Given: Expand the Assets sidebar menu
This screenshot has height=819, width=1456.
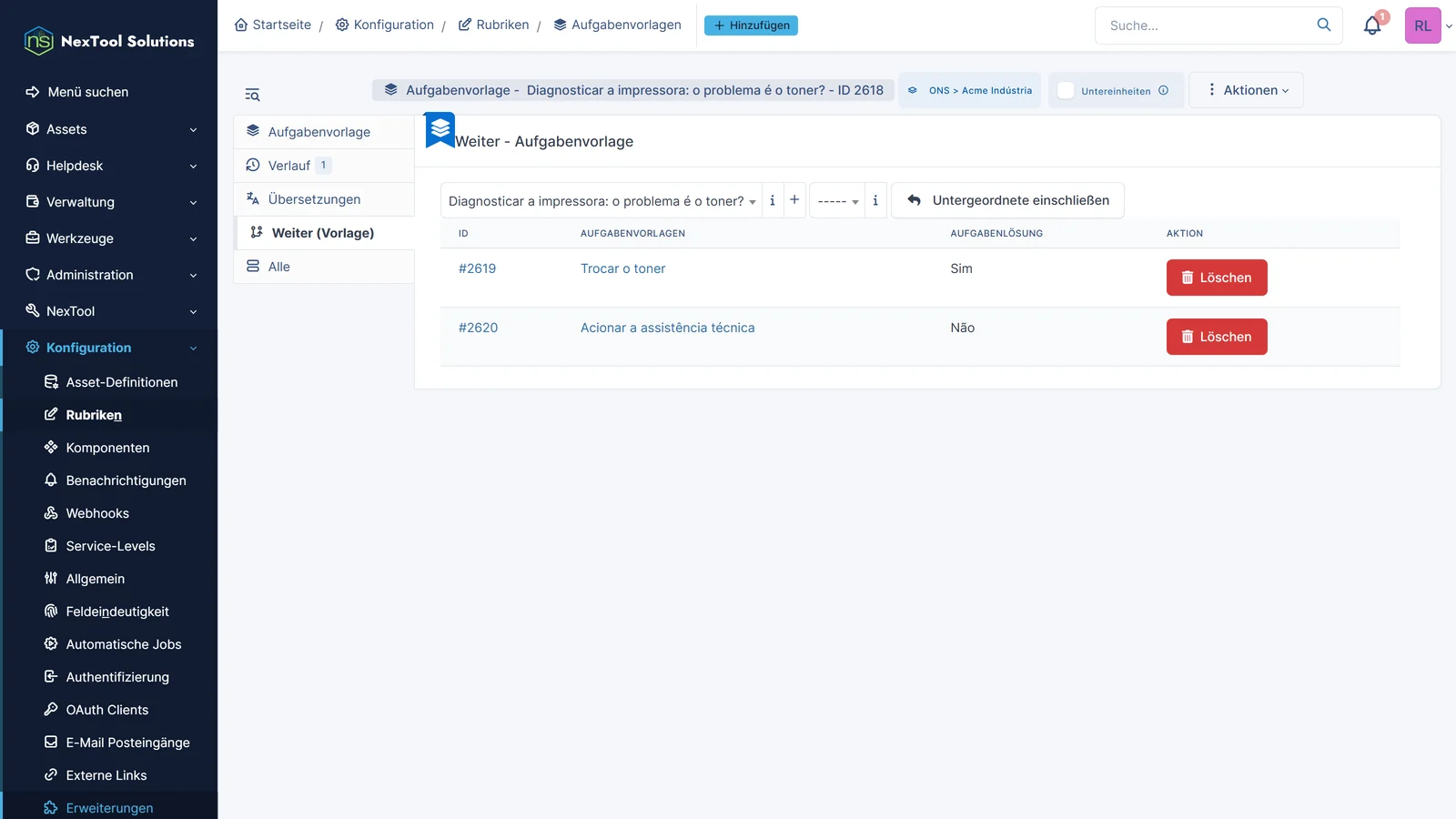Looking at the screenshot, I should (x=109, y=129).
